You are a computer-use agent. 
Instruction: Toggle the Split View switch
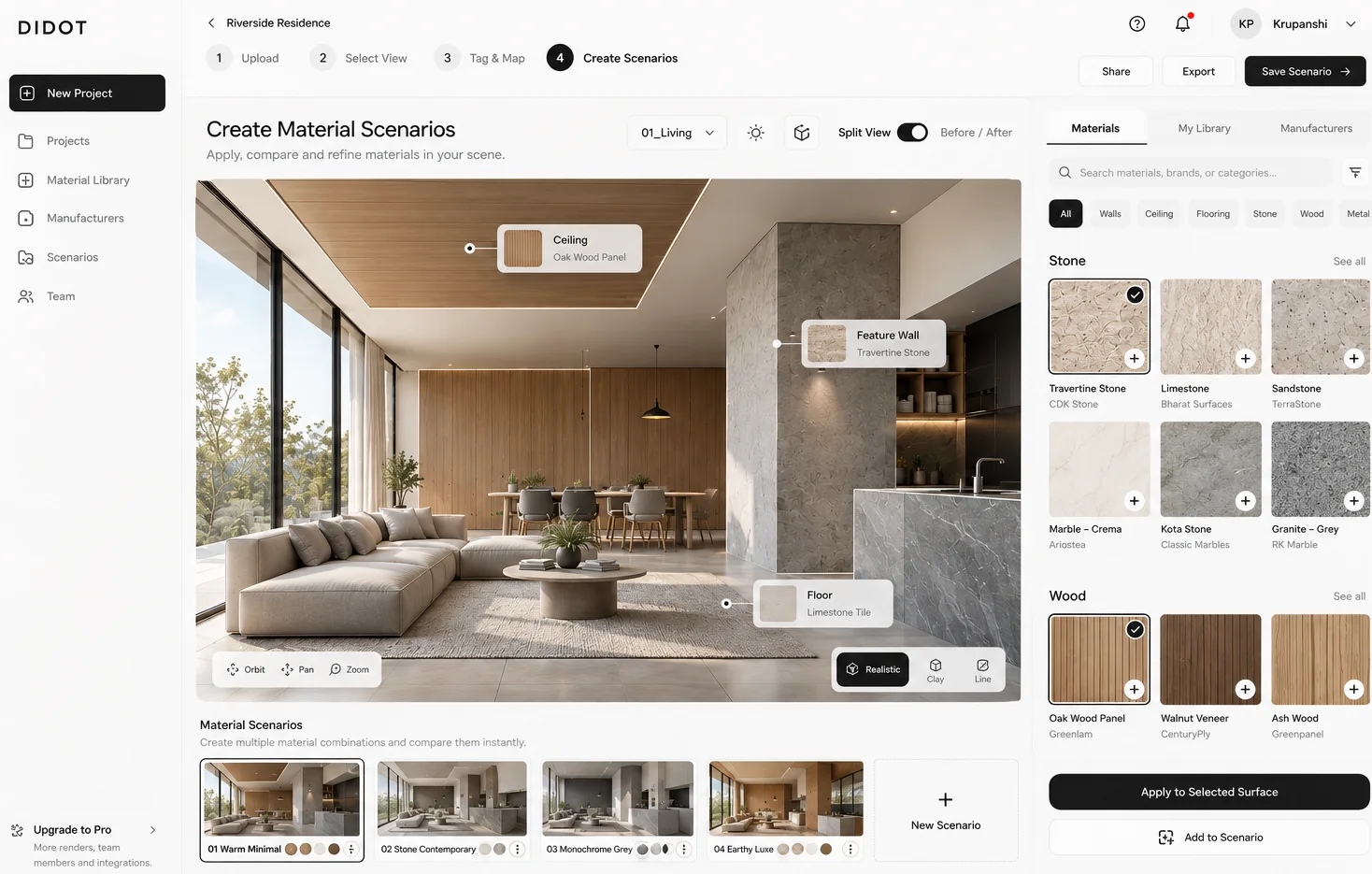point(912,133)
